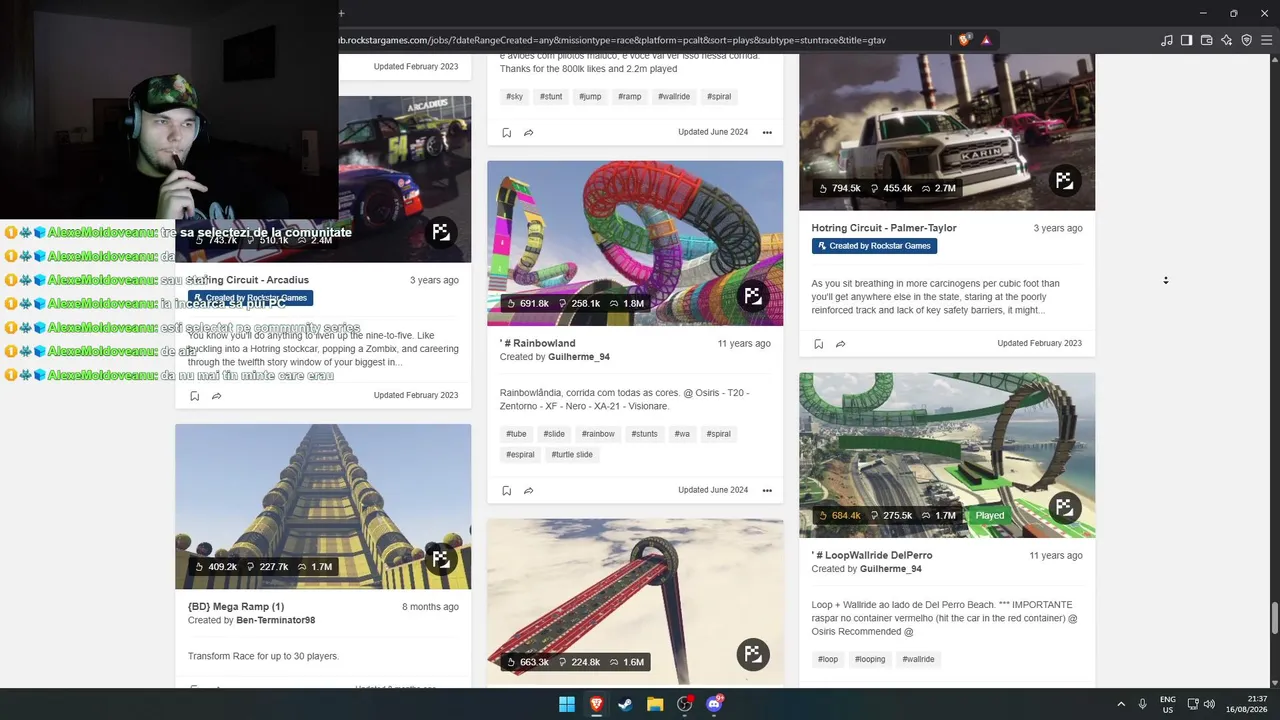Select the #slide tag

554,434
